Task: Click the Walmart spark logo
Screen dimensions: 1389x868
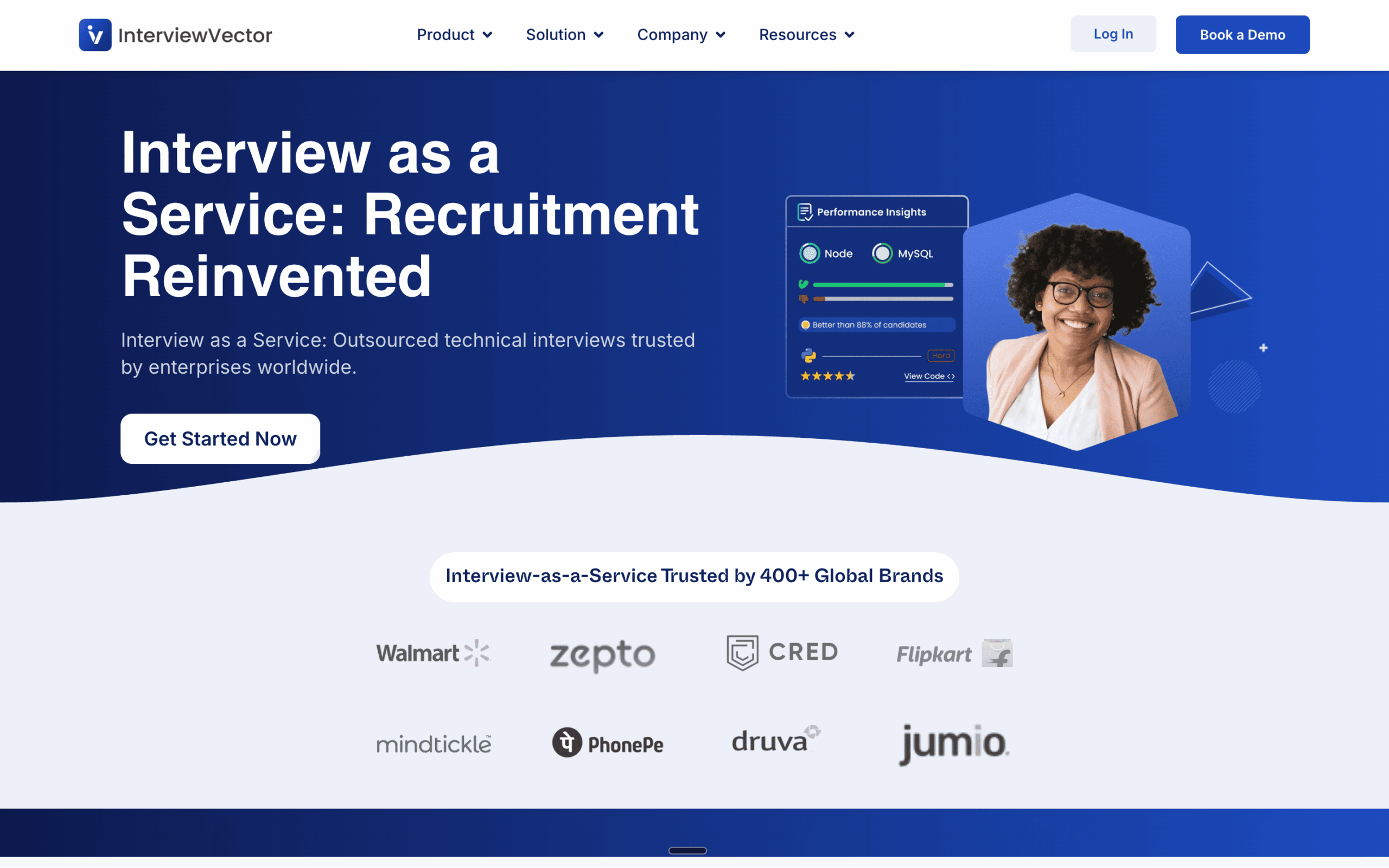Action: coord(477,652)
